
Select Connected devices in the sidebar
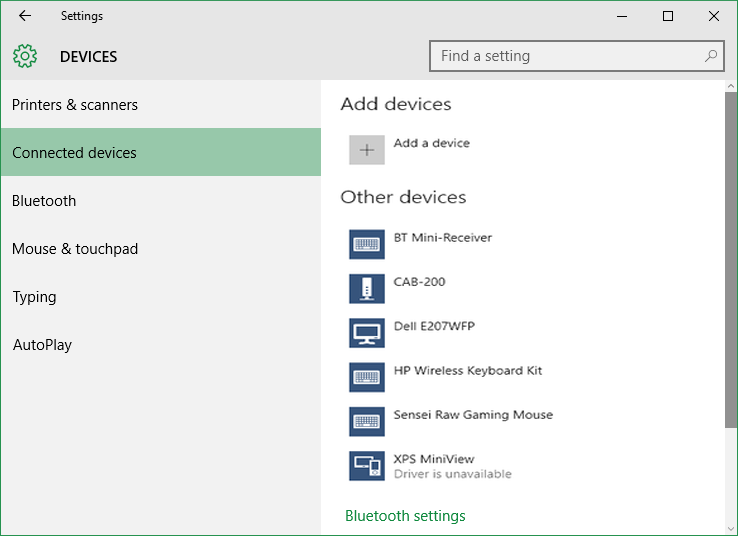[161, 152]
